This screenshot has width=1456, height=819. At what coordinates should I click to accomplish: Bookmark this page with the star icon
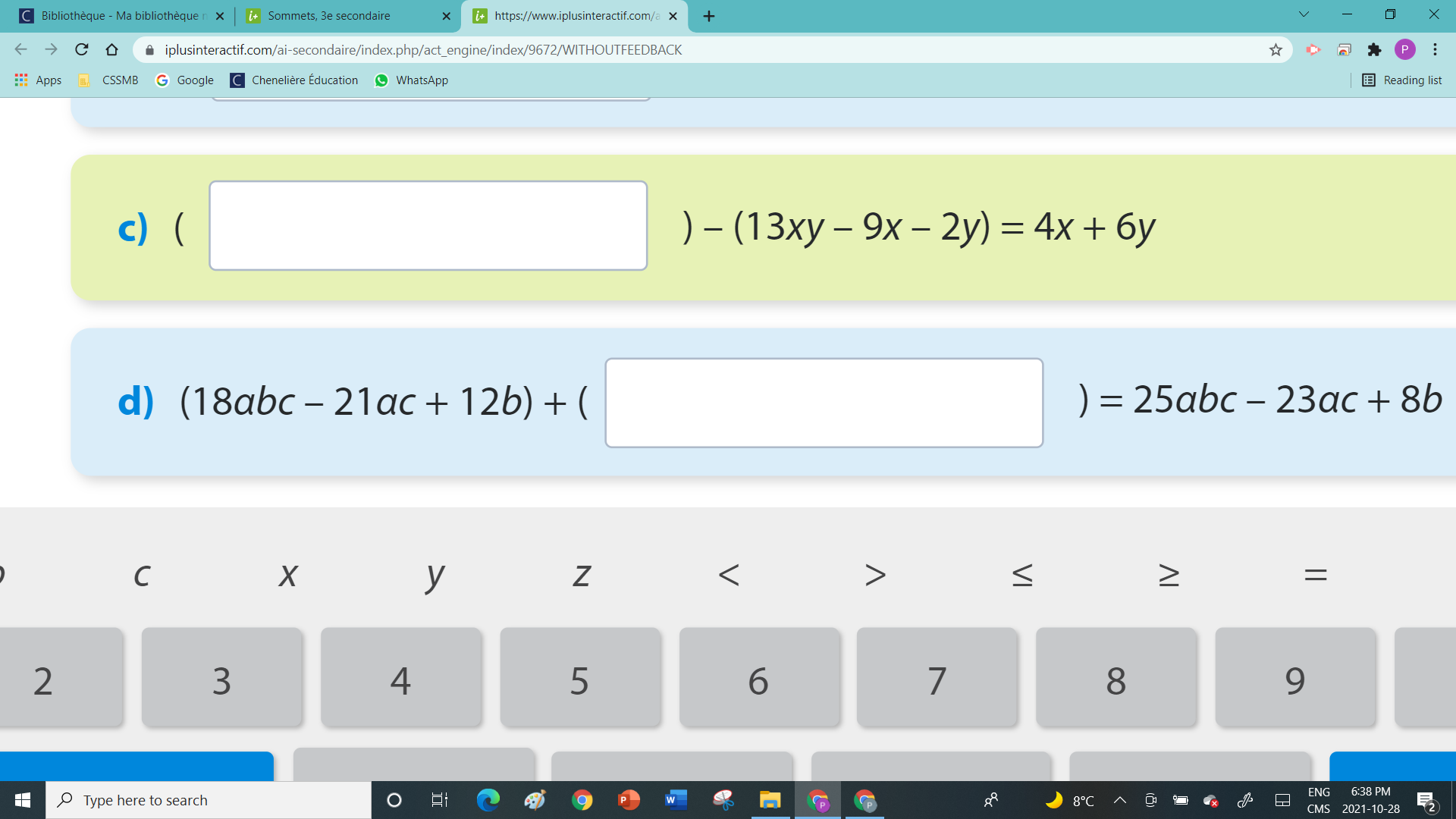click(x=1276, y=50)
